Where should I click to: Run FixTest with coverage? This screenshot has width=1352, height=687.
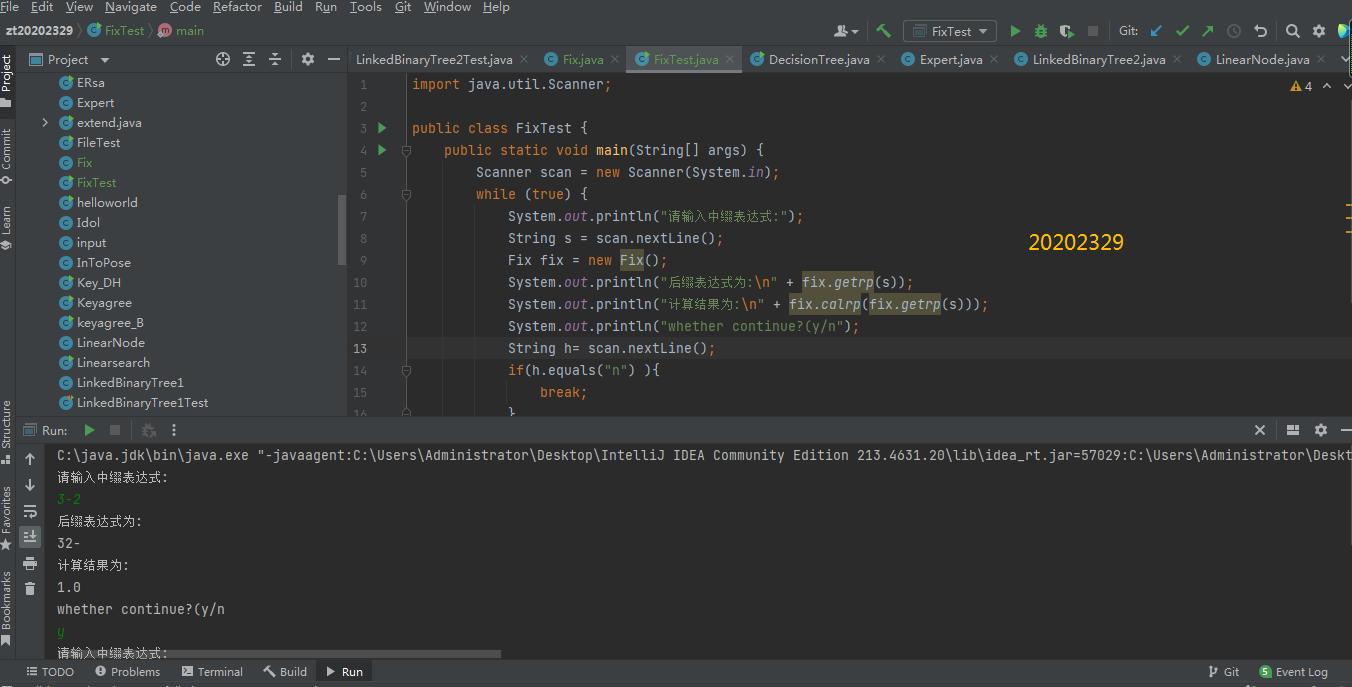tap(1067, 31)
